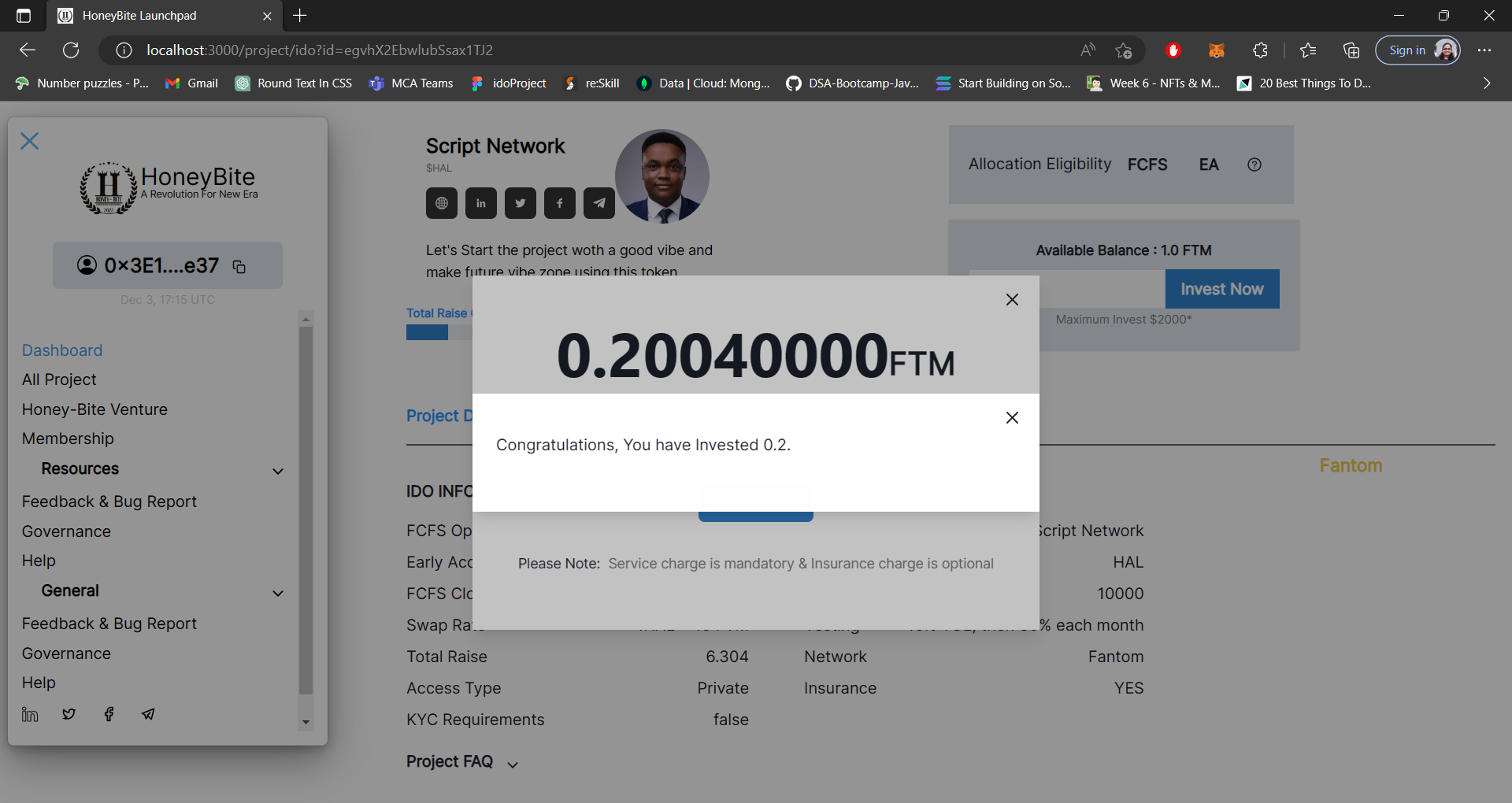Expand the General section chevron
The image size is (1512, 803).
pyautogui.click(x=278, y=593)
